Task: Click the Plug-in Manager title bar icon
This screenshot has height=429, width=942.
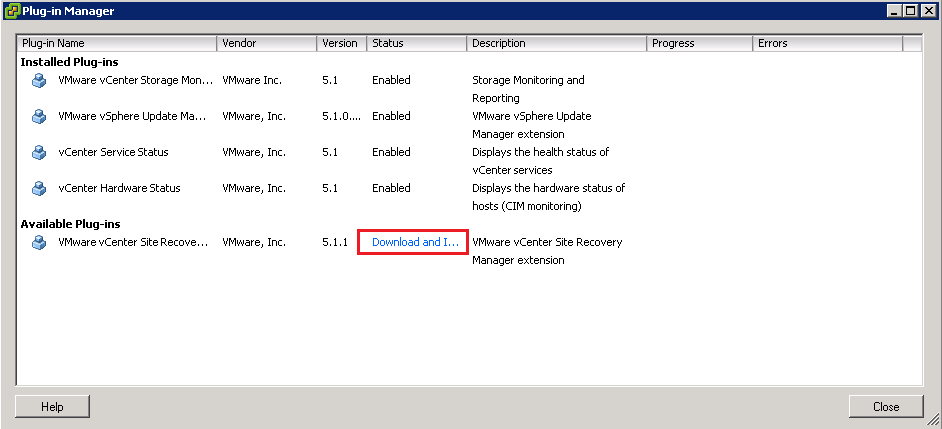Action: [11, 11]
